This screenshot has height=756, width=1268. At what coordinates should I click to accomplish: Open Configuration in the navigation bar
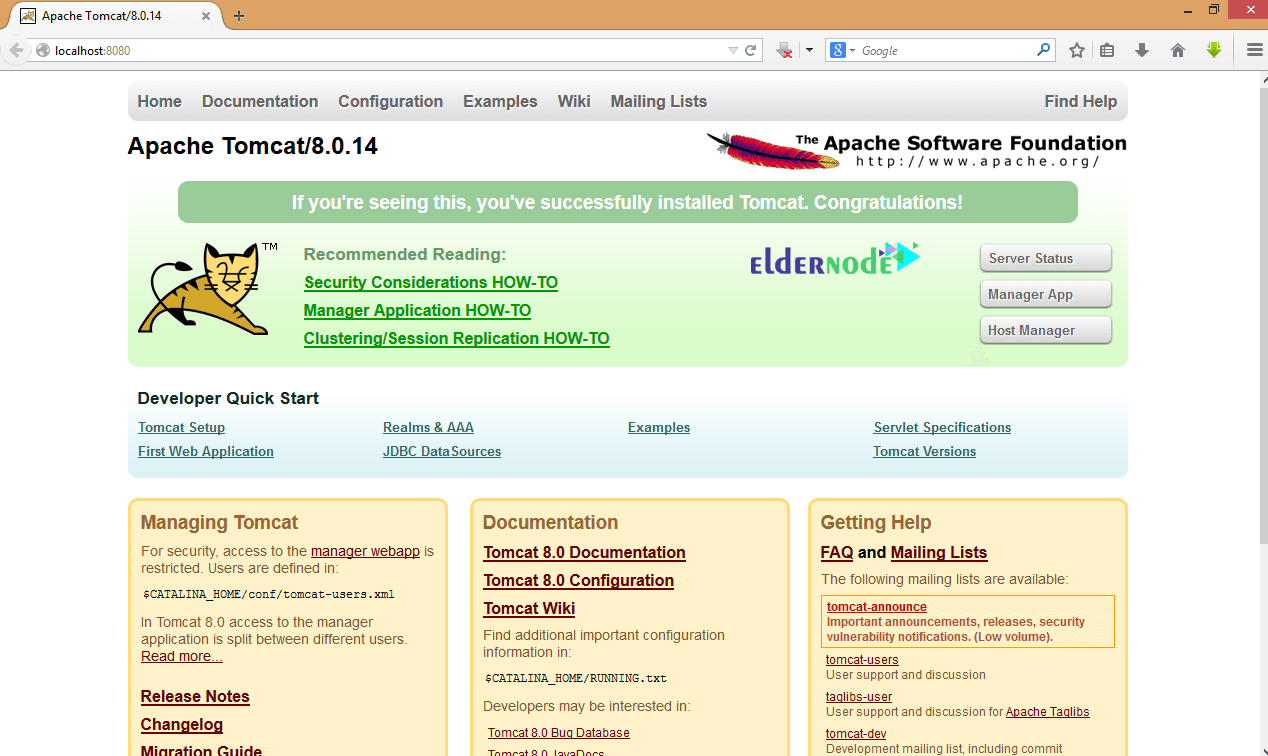pos(390,101)
